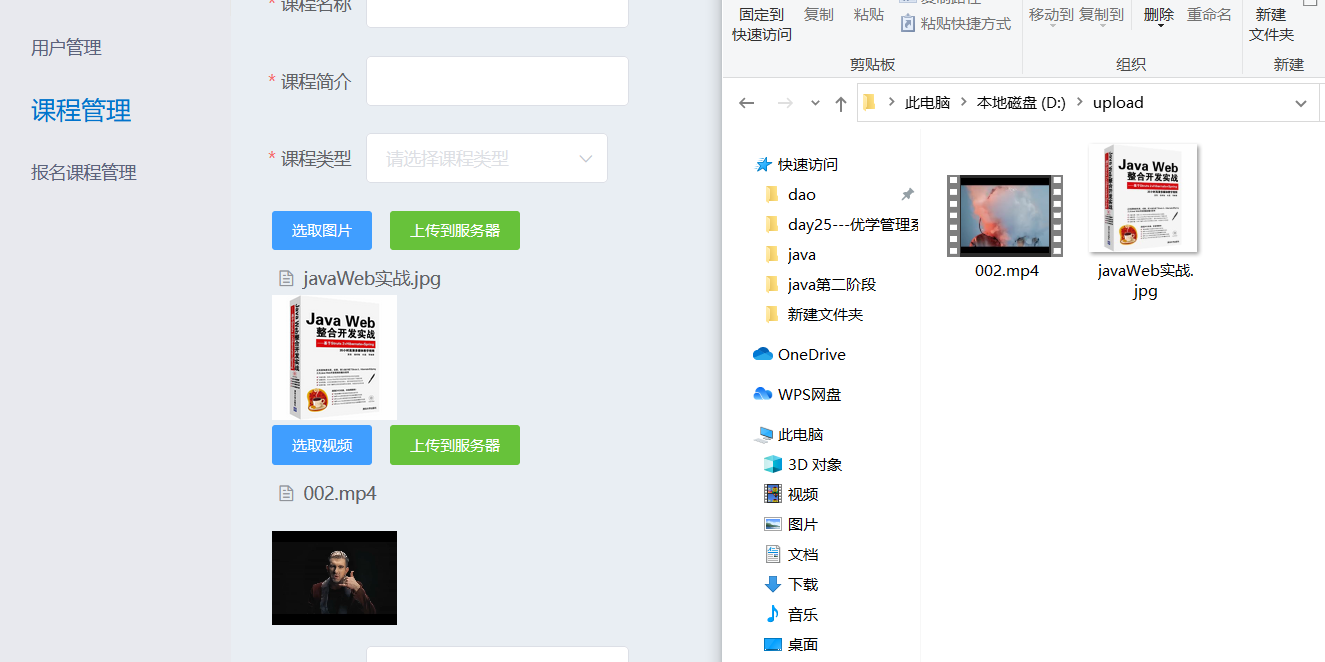This screenshot has width=1325, height=662.
Task: Click 新建文件夹 in the Explorer ribbon
Action: pyautogui.click(x=1271, y=24)
